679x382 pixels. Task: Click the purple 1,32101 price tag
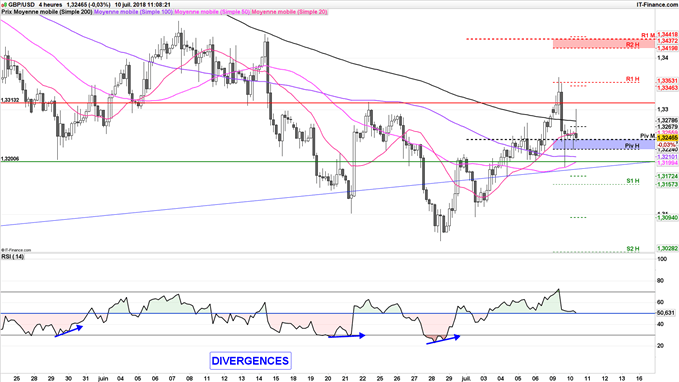667,156
